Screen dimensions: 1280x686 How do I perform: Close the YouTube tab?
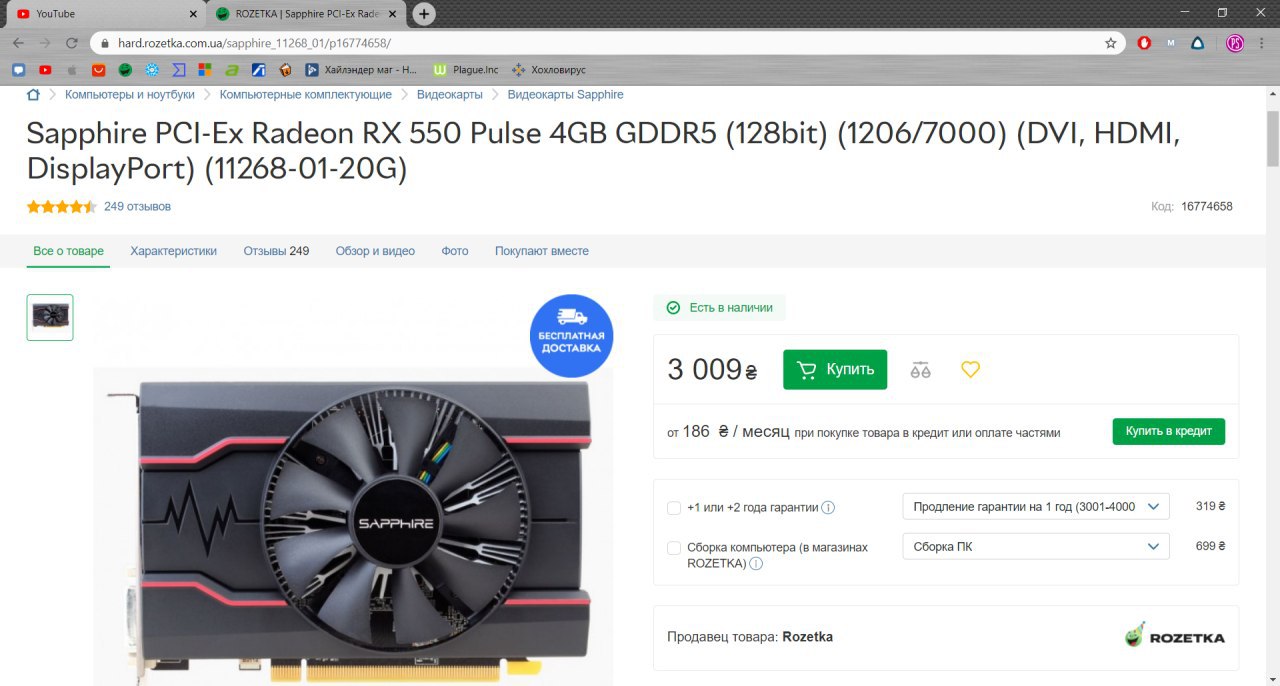(x=194, y=14)
